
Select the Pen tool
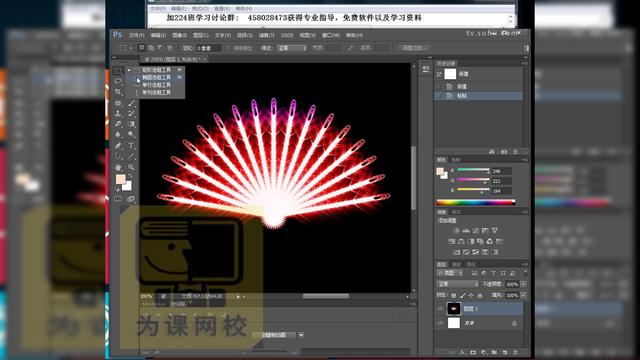pyautogui.click(x=118, y=145)
